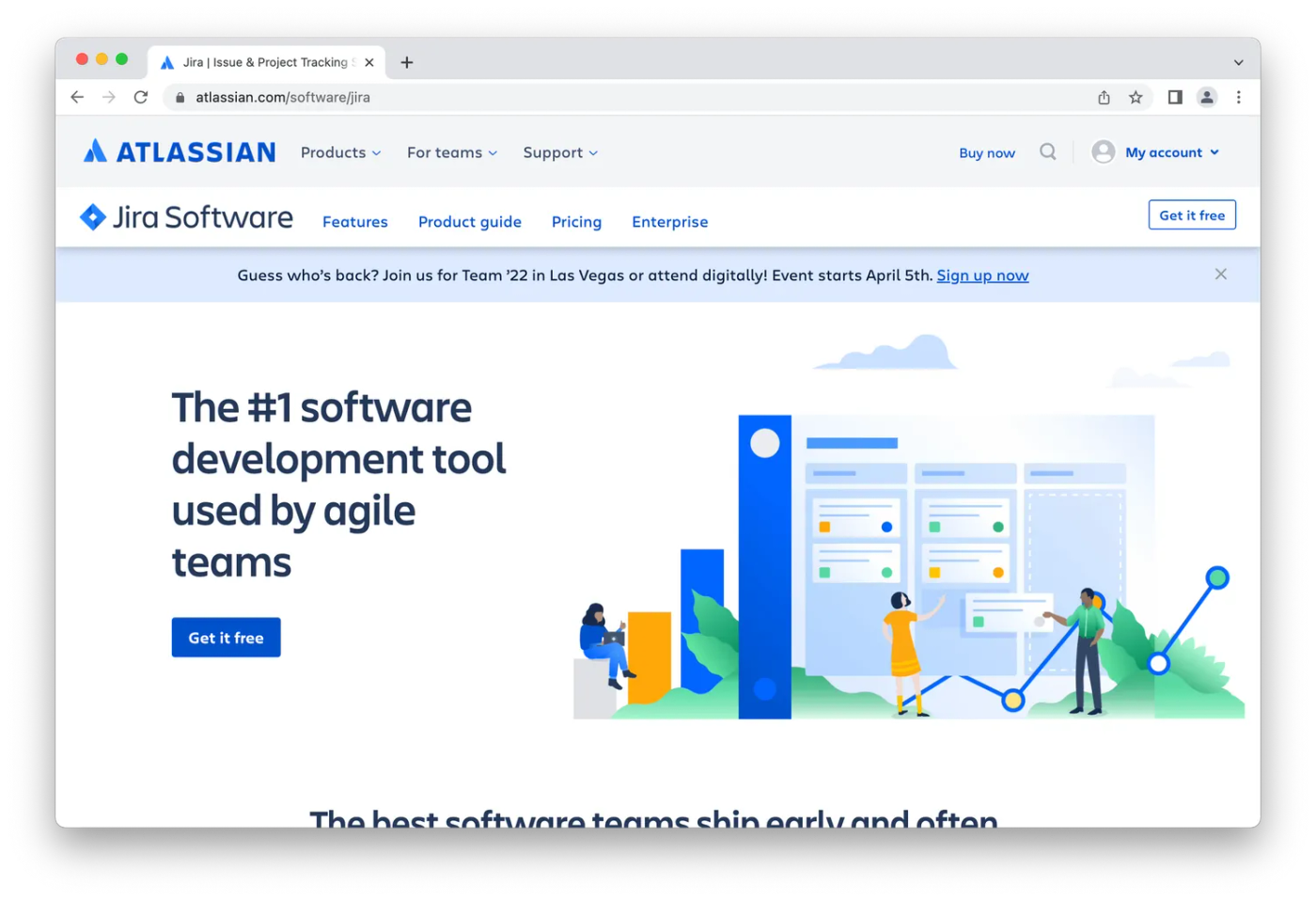
Task: Open the Support dropdown
Action: pyautogui.click(x=558, y=152)
